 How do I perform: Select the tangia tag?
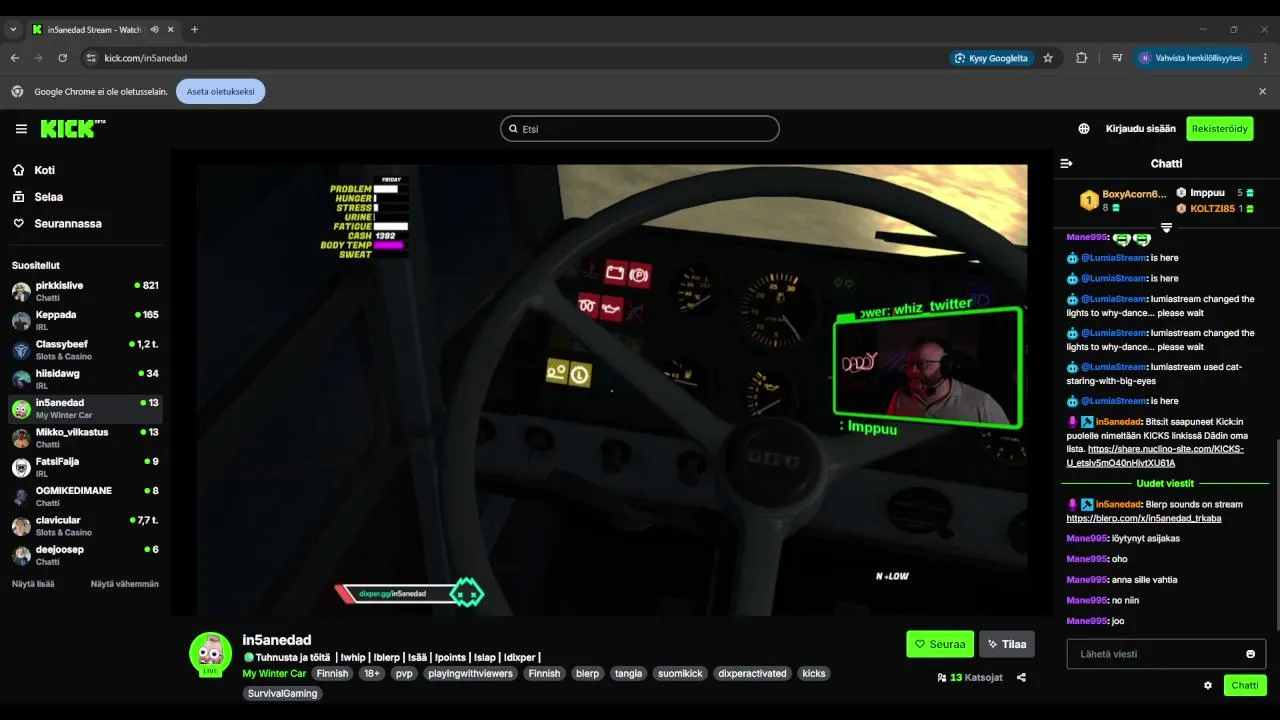tap(628, 674)
